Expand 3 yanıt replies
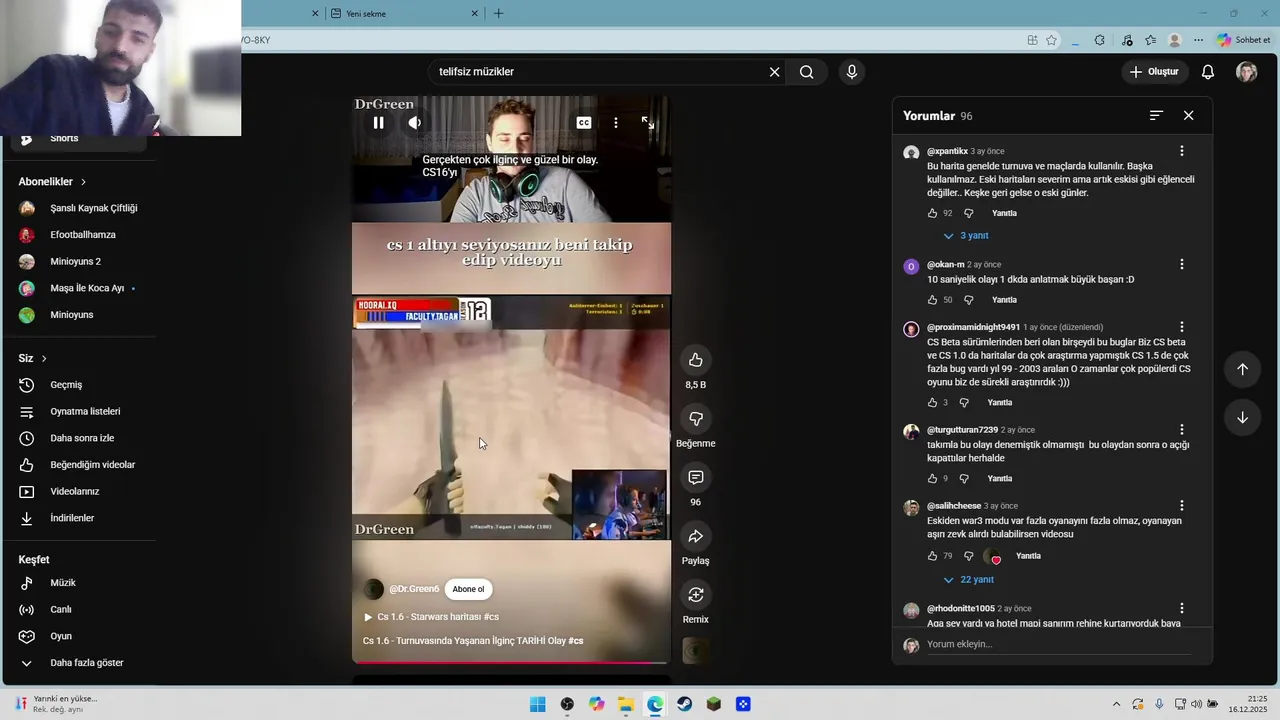1280x720 pixels. [x=966, y=236]
